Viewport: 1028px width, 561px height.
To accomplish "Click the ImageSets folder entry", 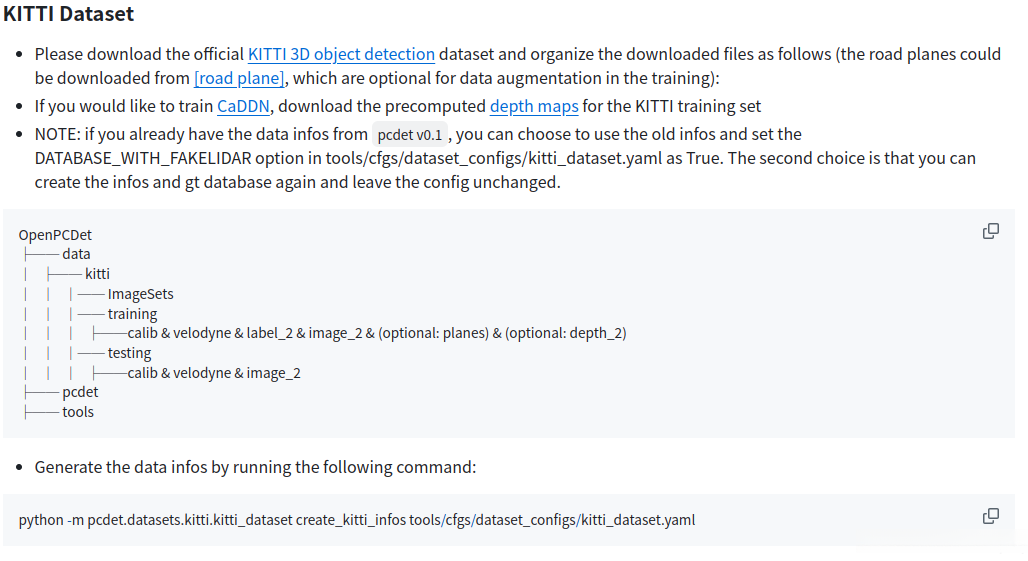I will pyautogui.click(x=140, y=294).
